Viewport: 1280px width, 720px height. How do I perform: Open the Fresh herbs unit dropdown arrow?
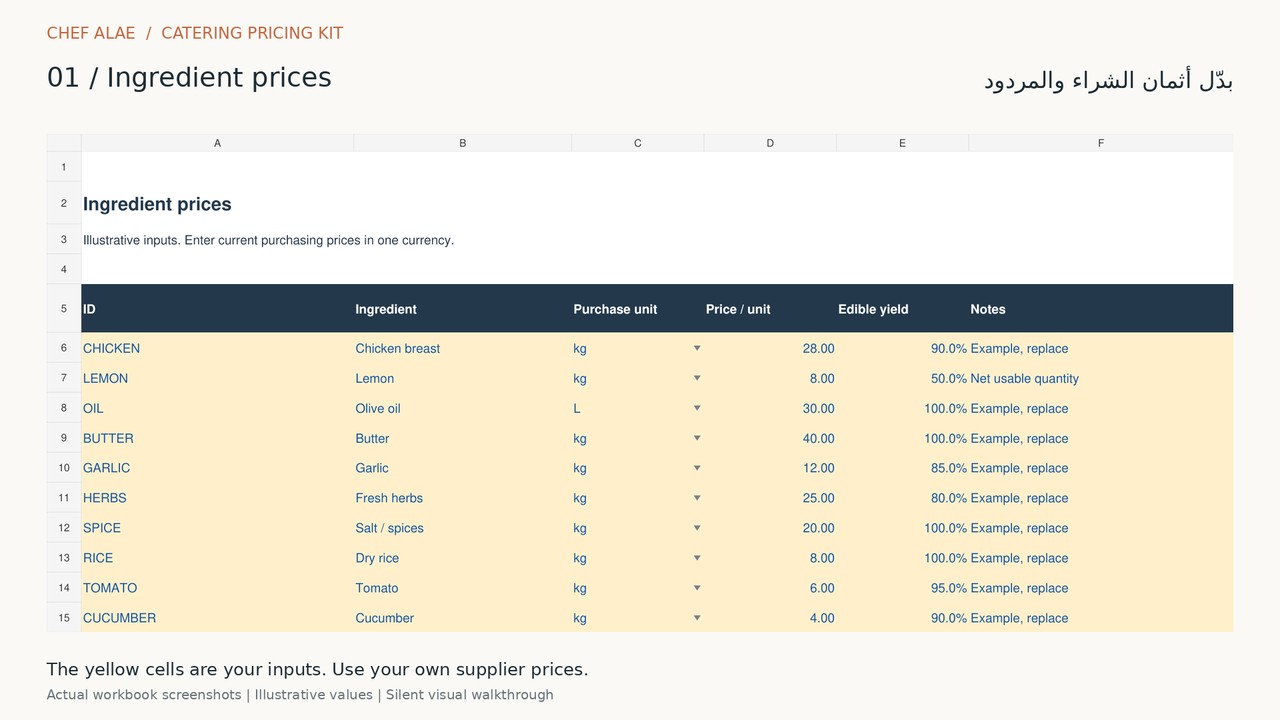click(x=697, y=498)
